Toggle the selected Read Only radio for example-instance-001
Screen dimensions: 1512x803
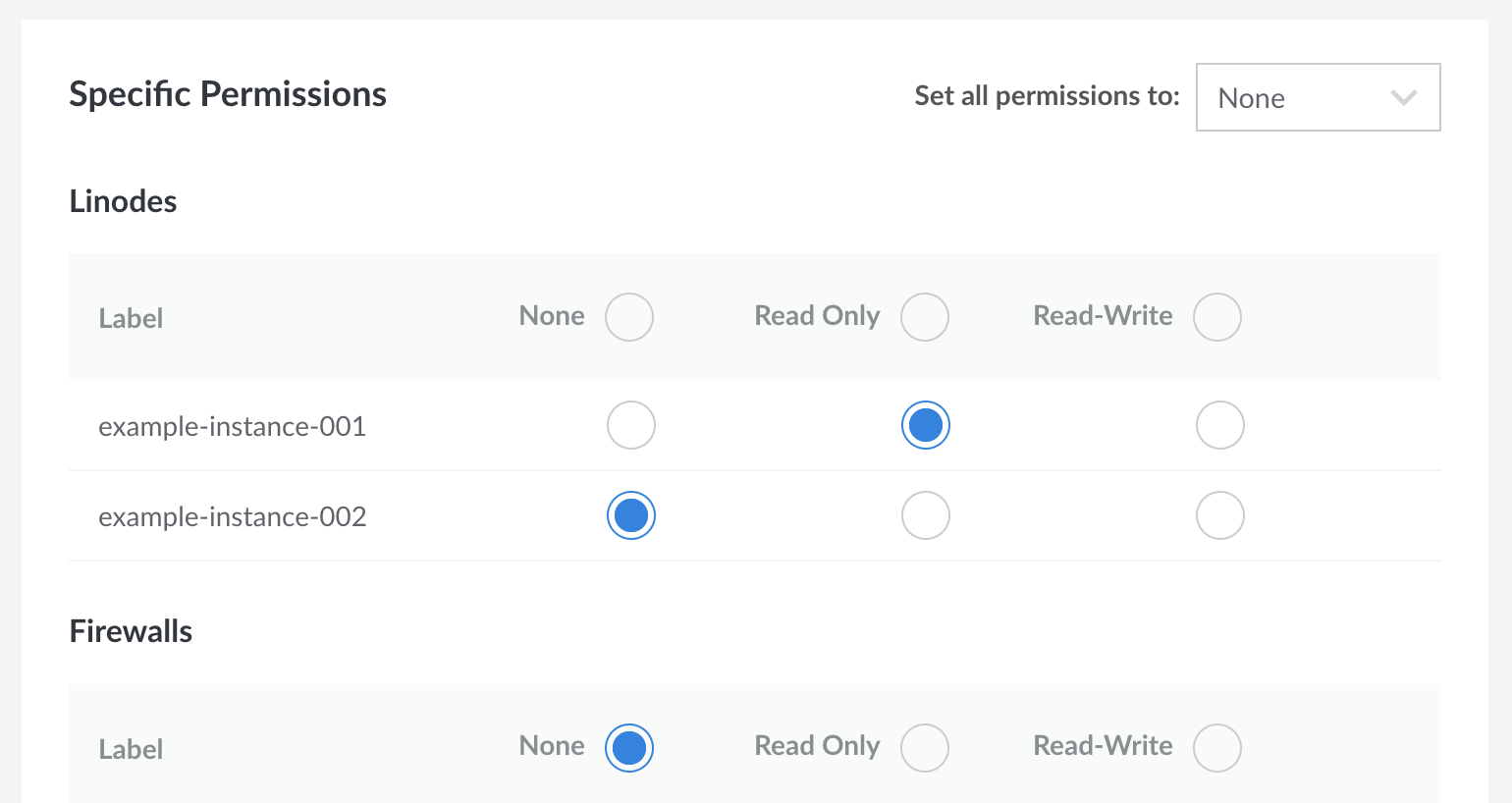926,425
